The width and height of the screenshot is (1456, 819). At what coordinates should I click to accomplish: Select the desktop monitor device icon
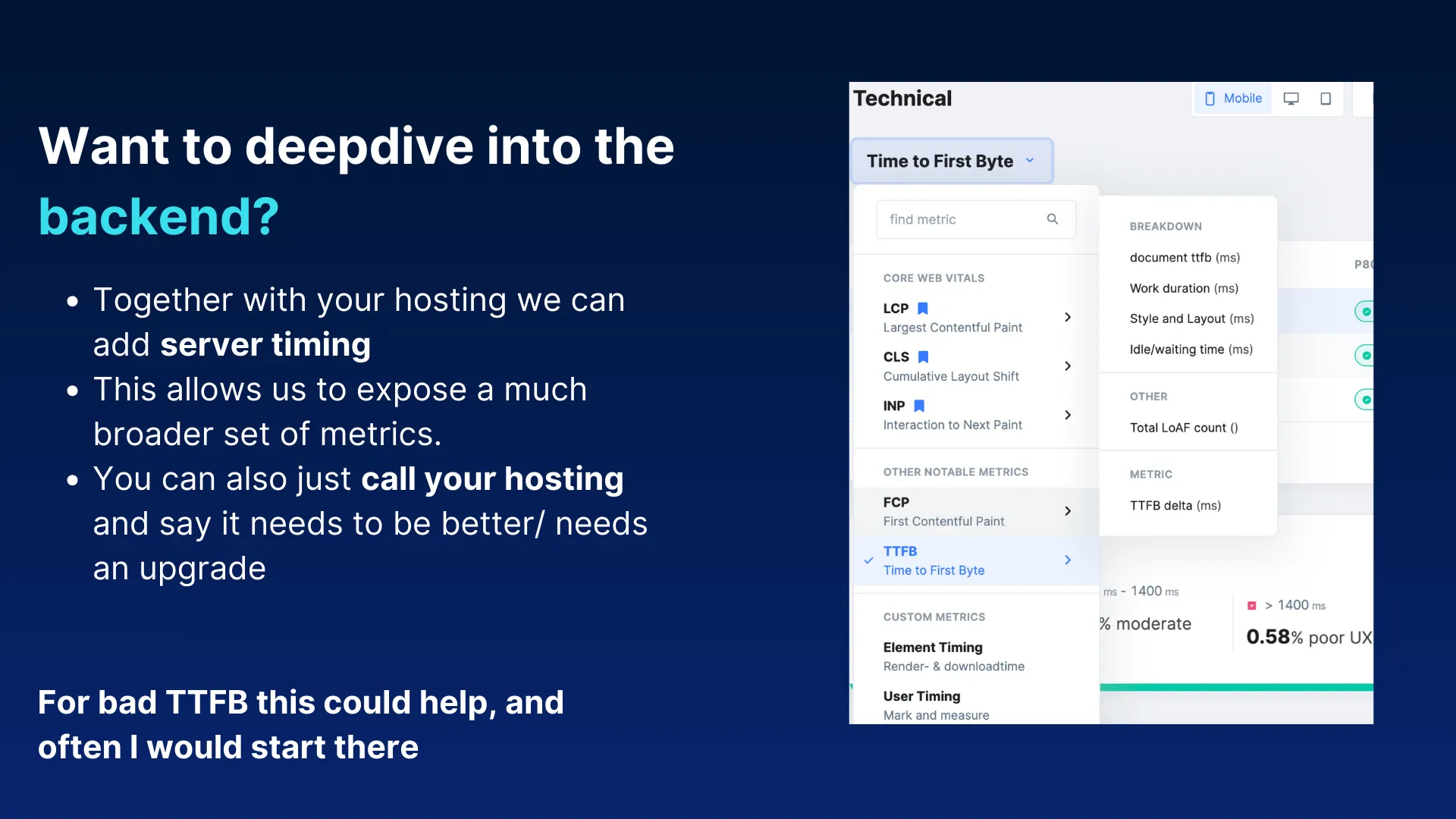pyautogui.click(x=1291, y=99)
